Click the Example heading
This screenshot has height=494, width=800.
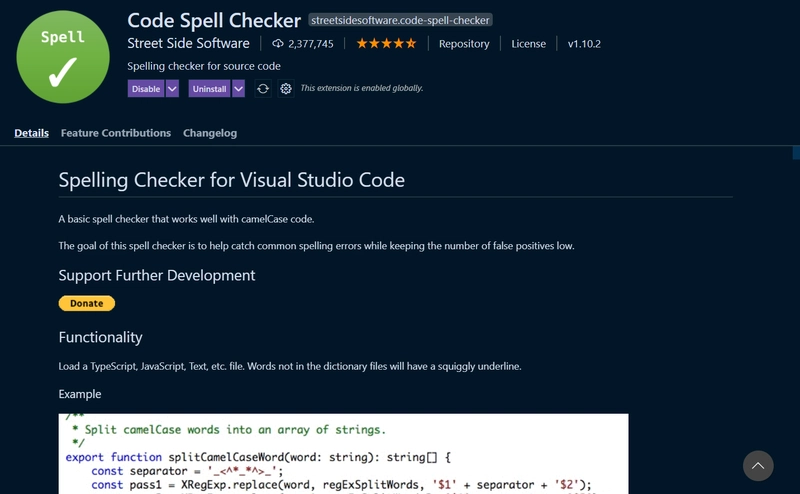click(80, 394)
